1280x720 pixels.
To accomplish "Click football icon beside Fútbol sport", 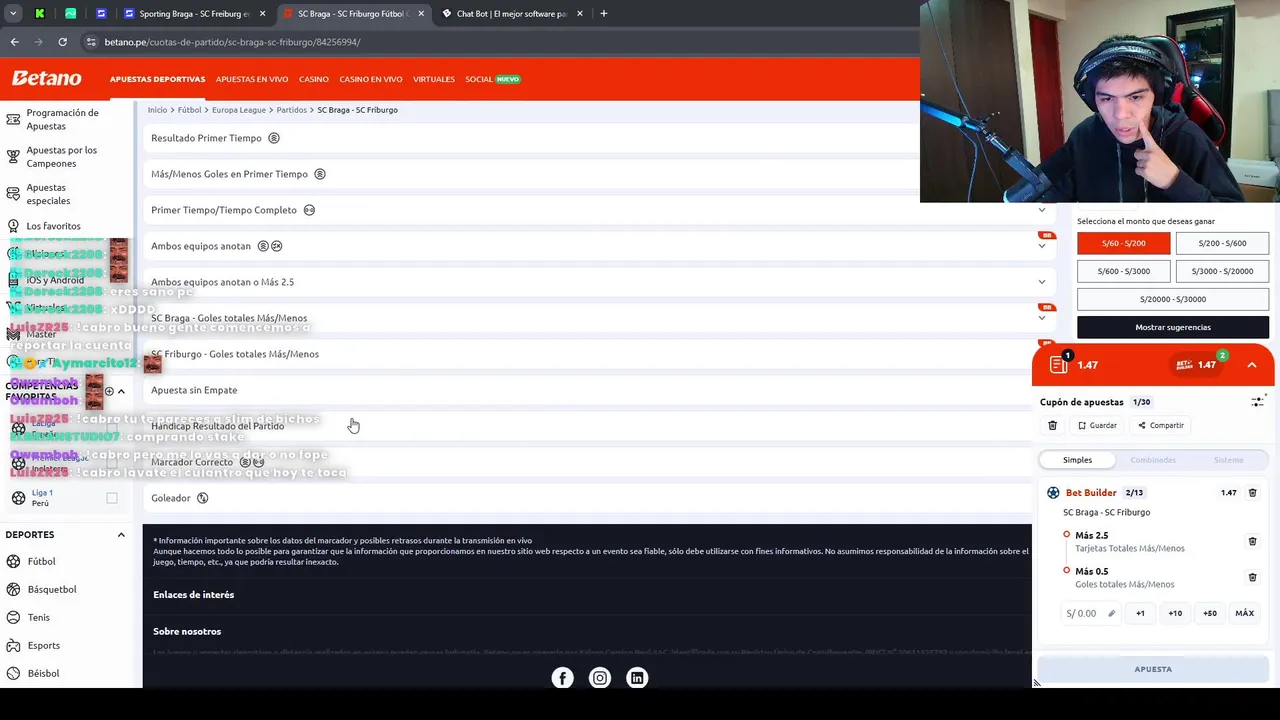I will 13,561.
